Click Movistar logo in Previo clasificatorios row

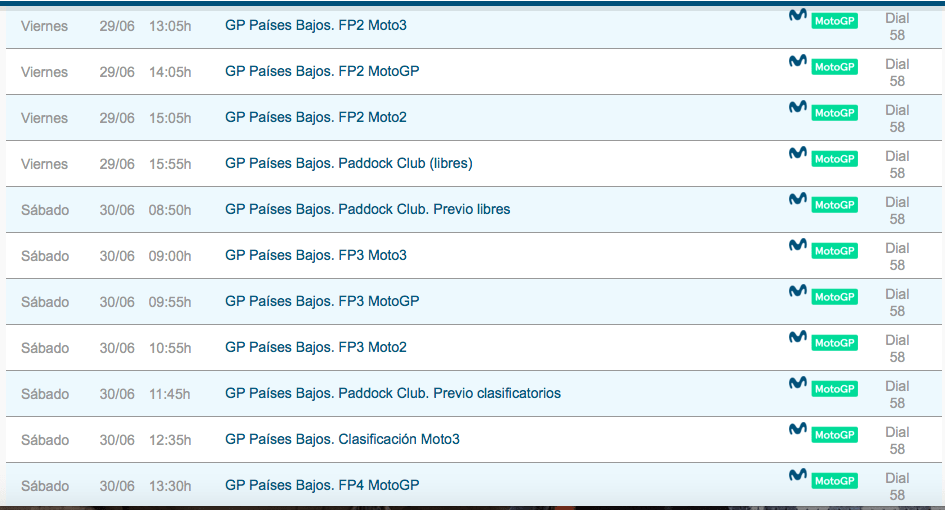point(798,383)
